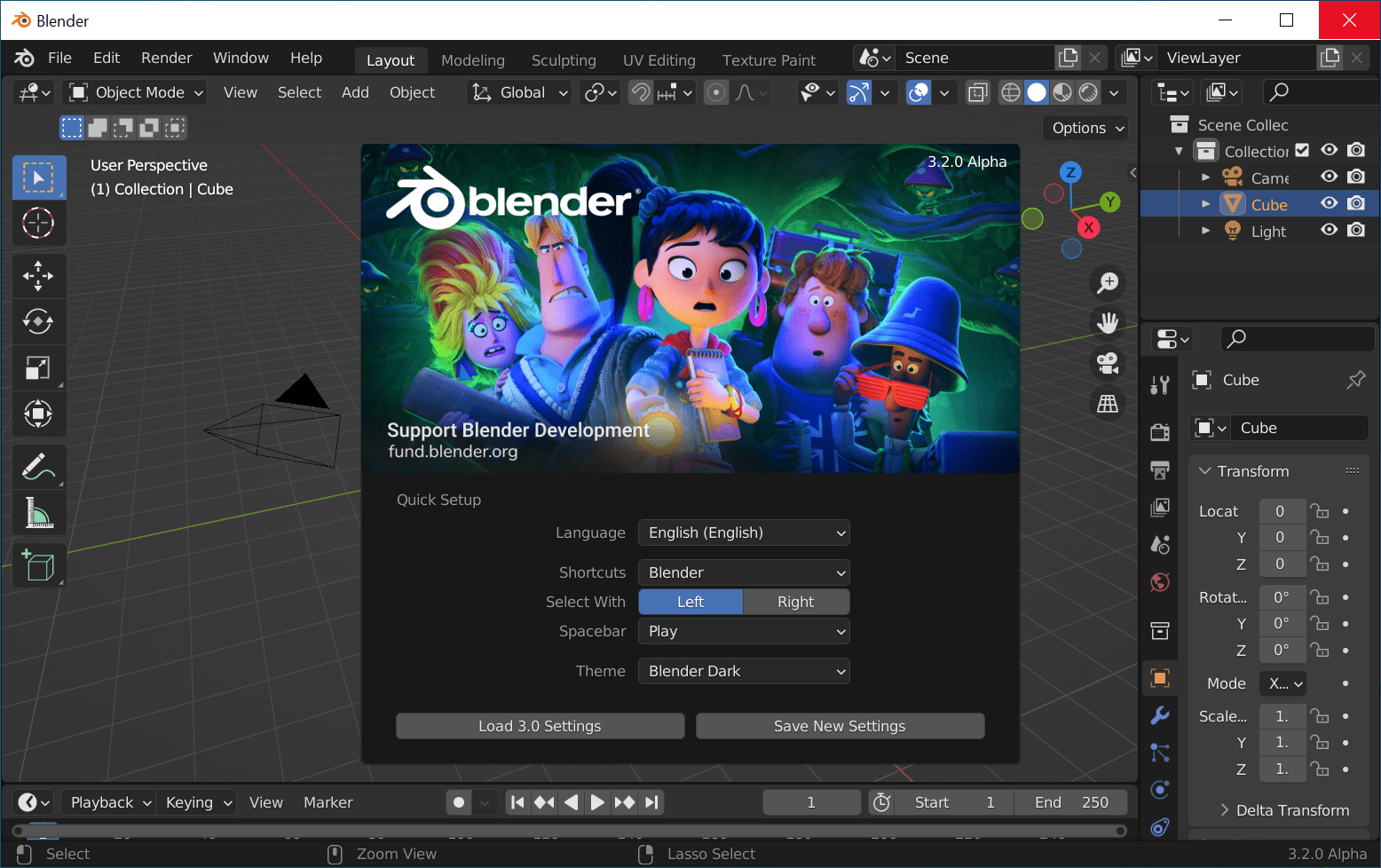Expand the Delta Transform panel
The image size is (1381, 868).
click(x=1284, y=810)
